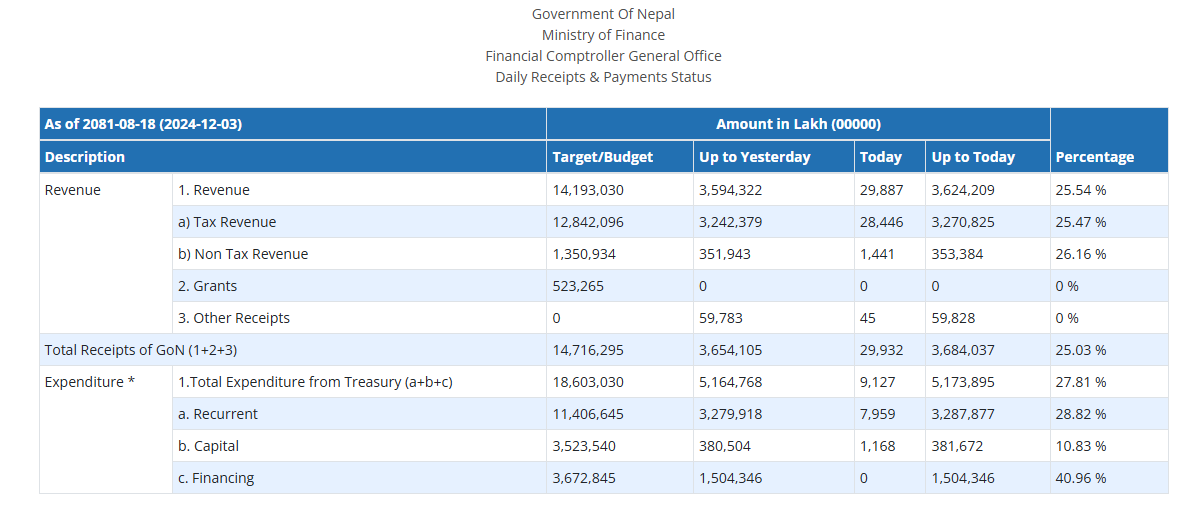This screenshot has width=1190, height=512.
Task: Select the Amount in Lakh header
Action: coord(798,124)
